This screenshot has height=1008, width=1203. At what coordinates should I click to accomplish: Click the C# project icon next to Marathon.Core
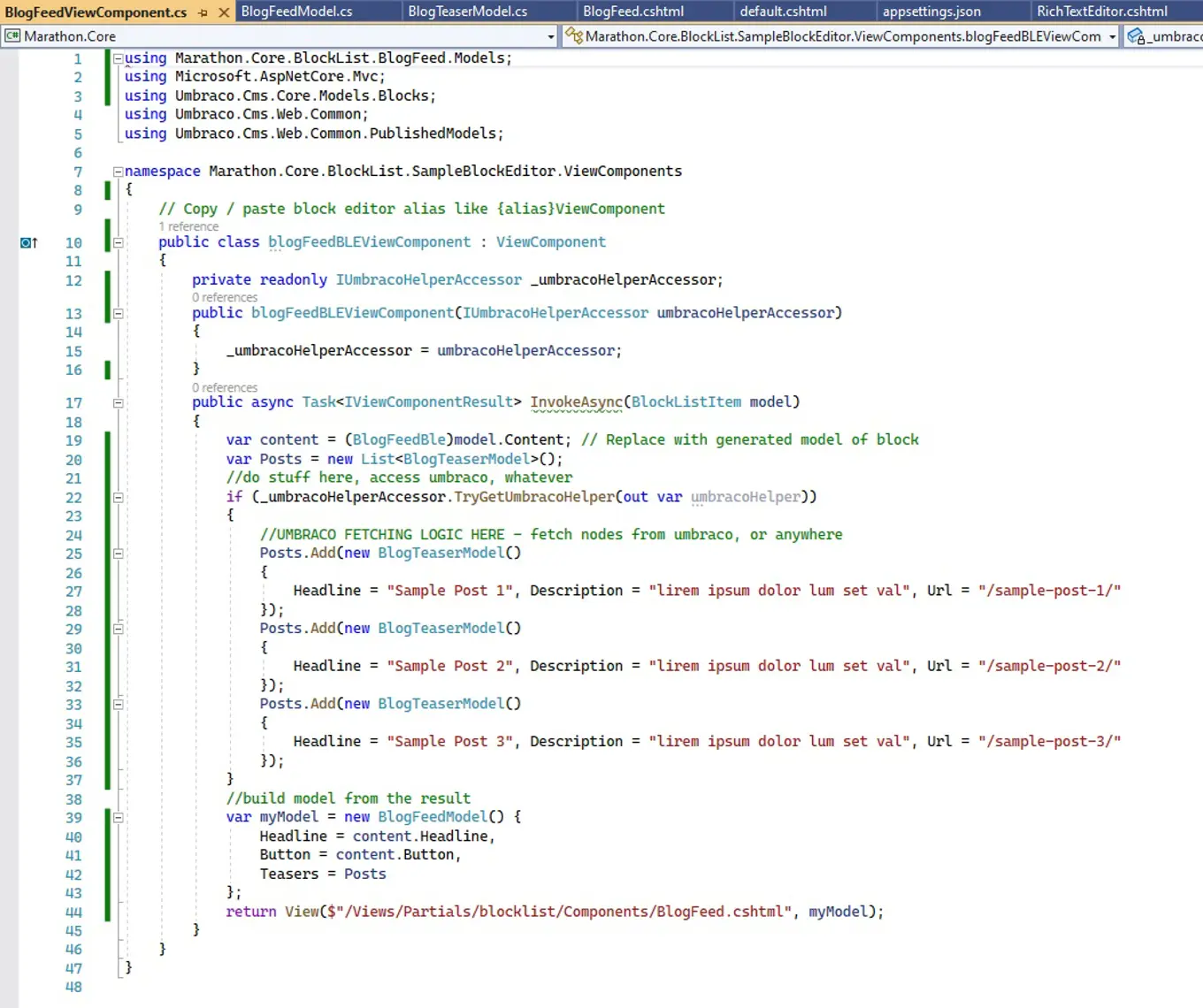point(12,36)
